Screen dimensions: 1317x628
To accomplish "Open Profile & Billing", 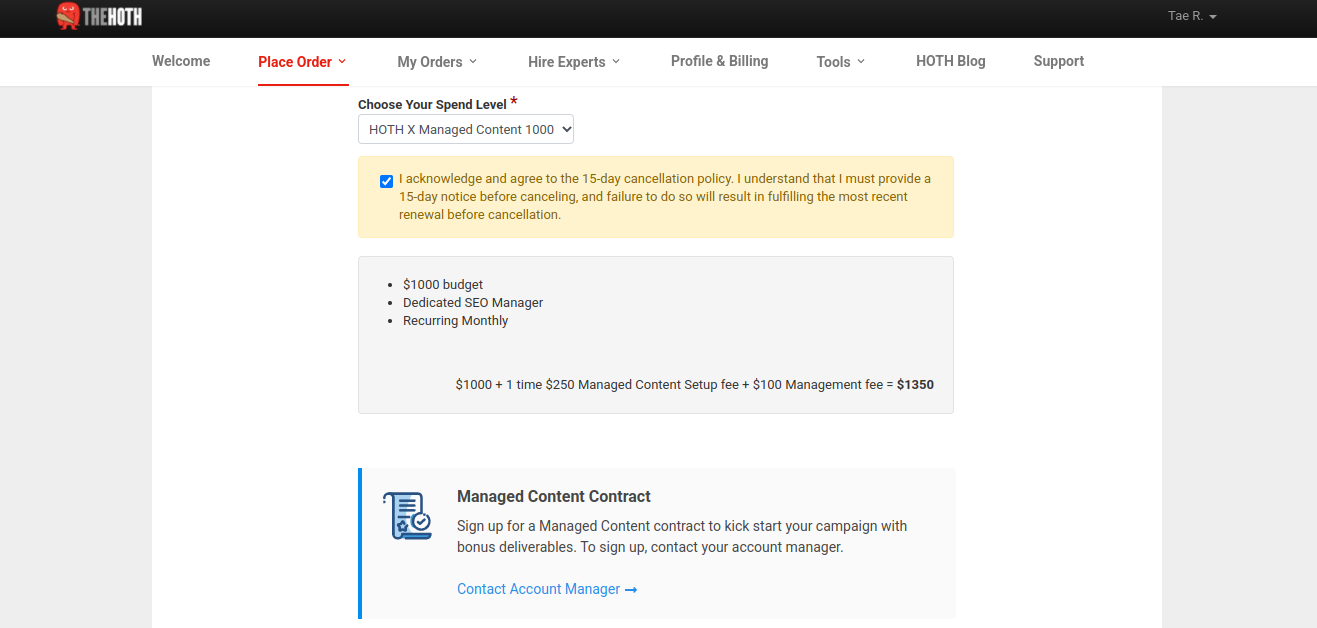I will tap(720, 61).
